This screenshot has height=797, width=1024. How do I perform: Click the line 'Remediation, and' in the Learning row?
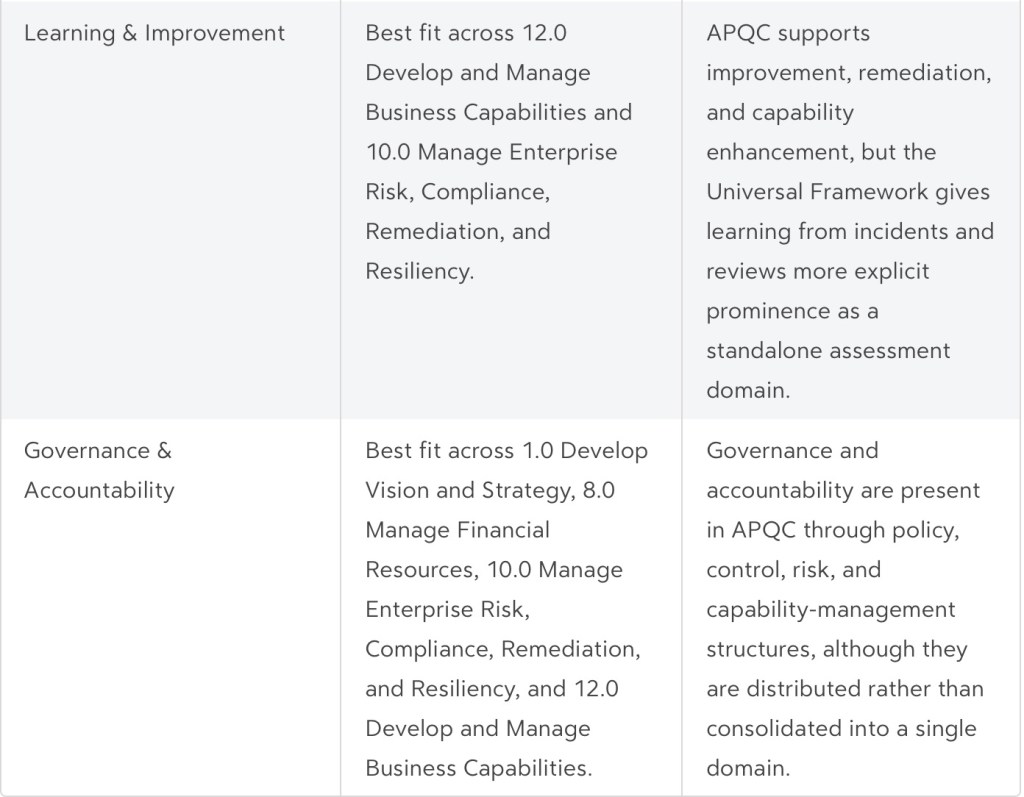coord(457,231)
